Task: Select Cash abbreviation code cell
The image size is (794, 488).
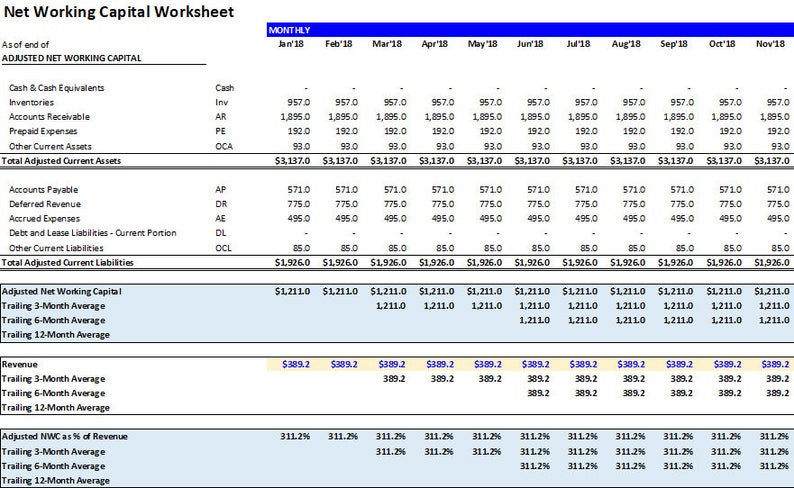Action: point(224,88)
